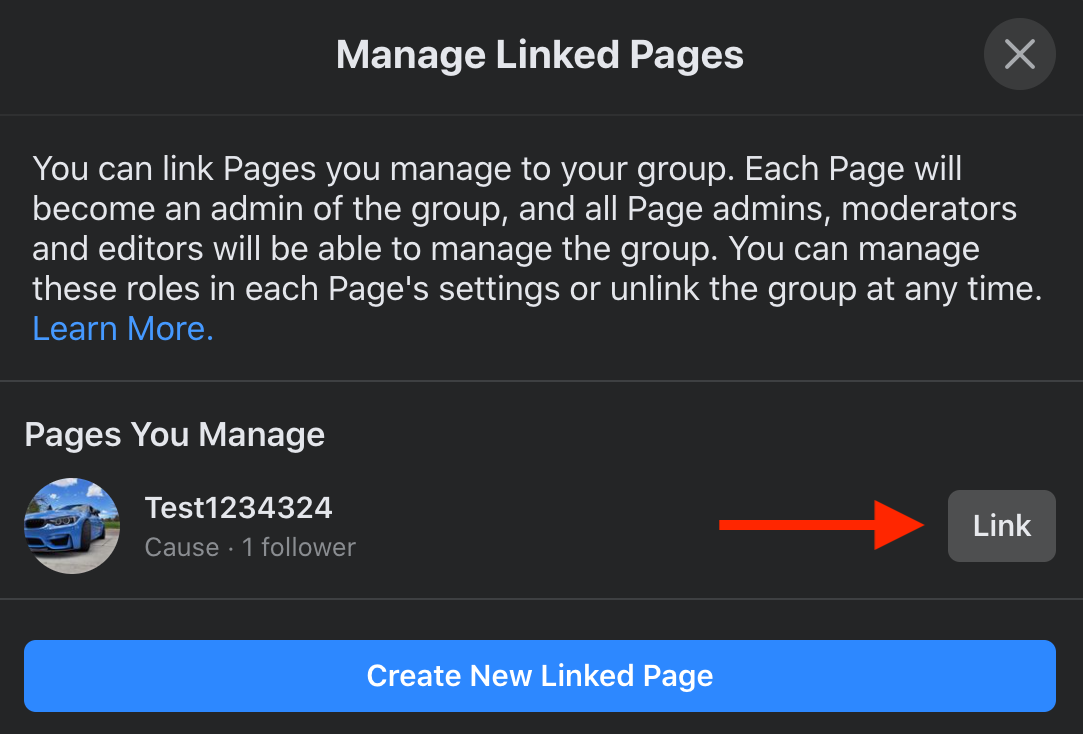Viewport: 1083px width, 734px height.
Task: Close the Manage Linked Pages dialog
Action: [1019, 54]
